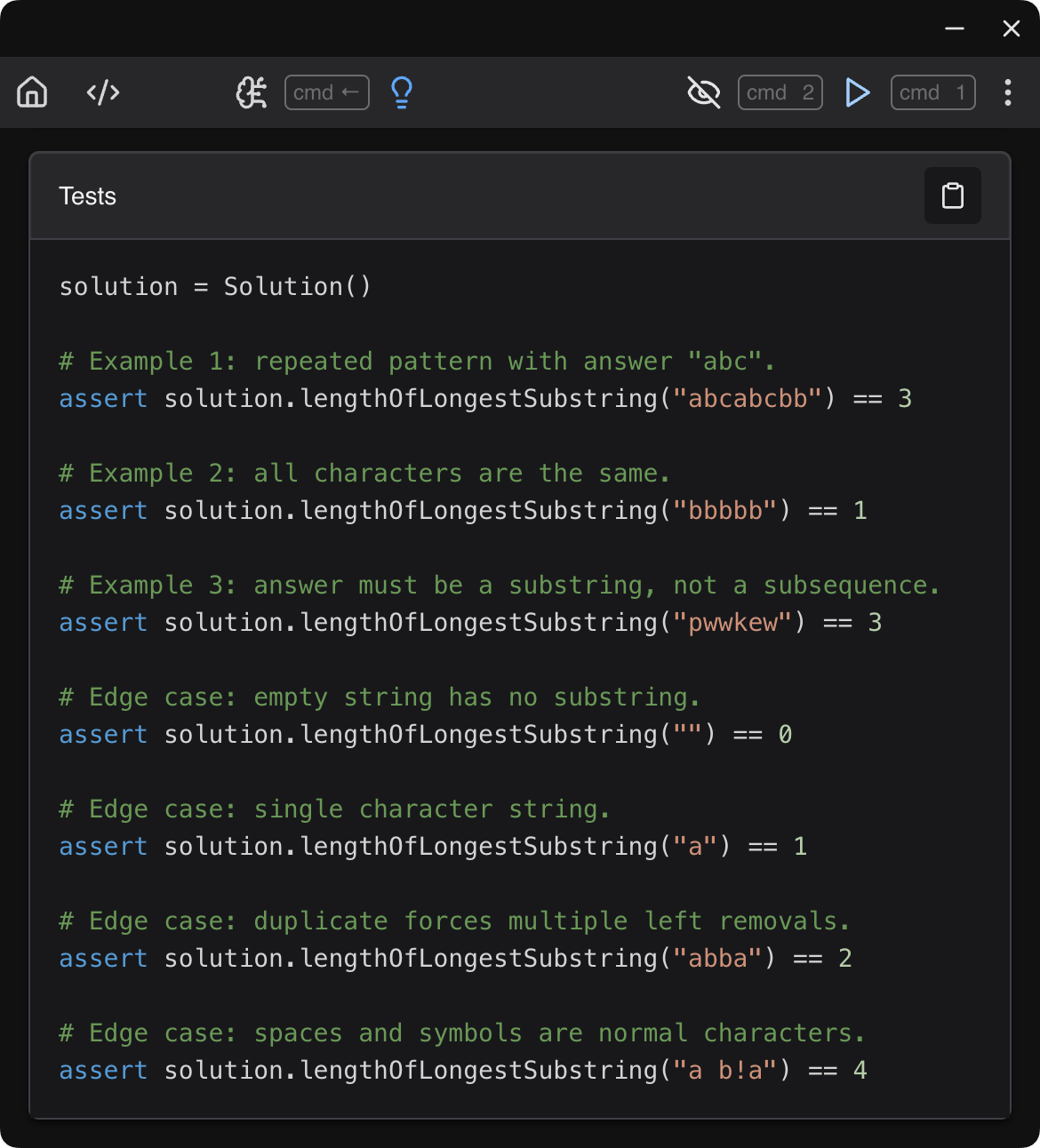This screenshot has width=1040, height=1148.
Task: Click the 'cmd ←' shortcut badge
Action: (327, 92)
